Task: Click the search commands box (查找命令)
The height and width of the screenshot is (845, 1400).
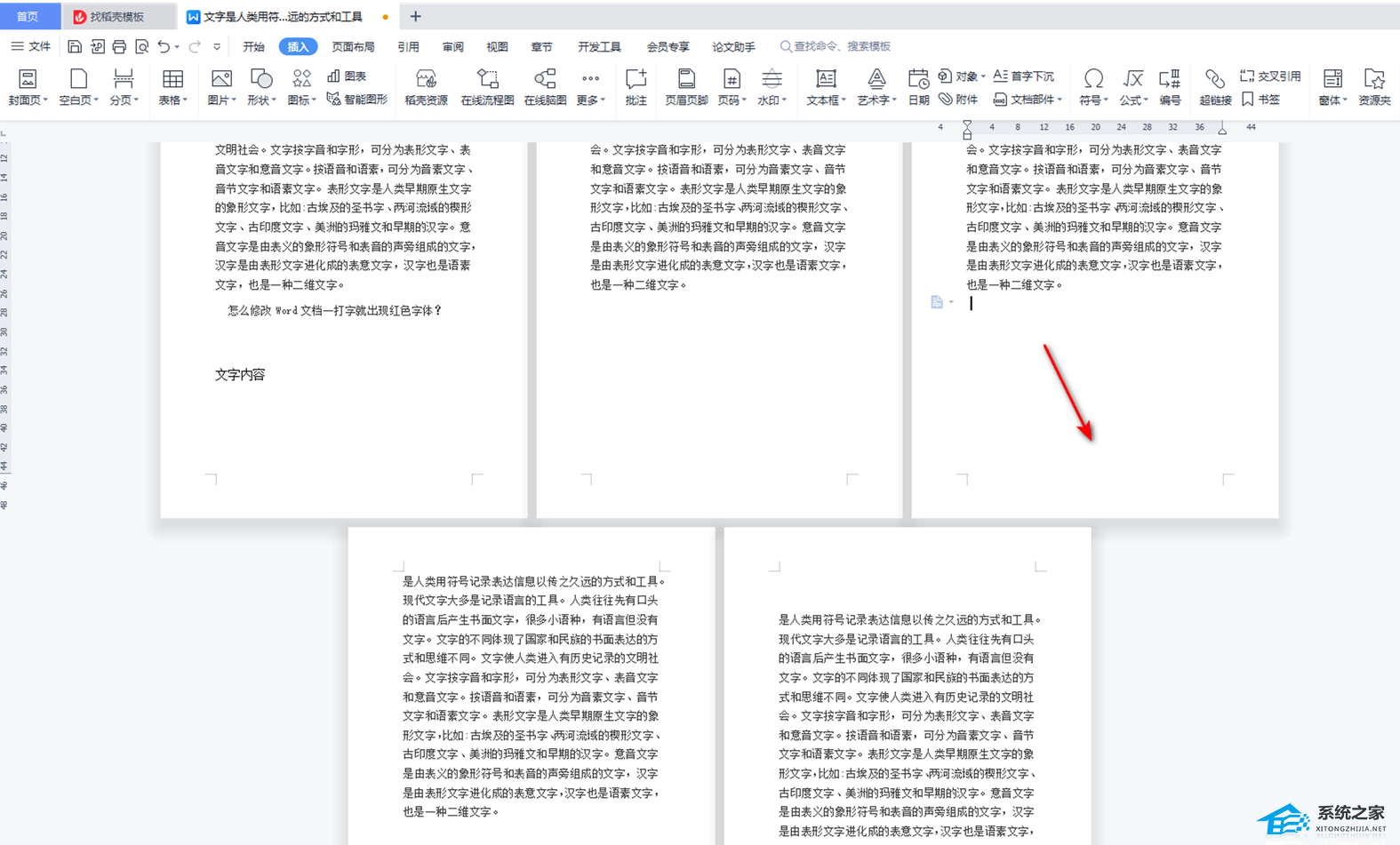Action: point(841,46)
